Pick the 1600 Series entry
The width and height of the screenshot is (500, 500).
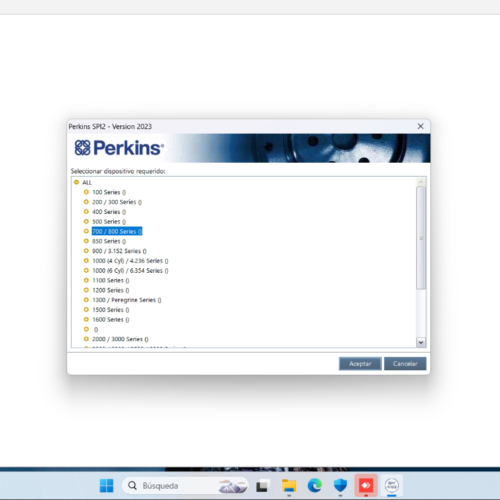pyautogui.click(x=111, y=320)
